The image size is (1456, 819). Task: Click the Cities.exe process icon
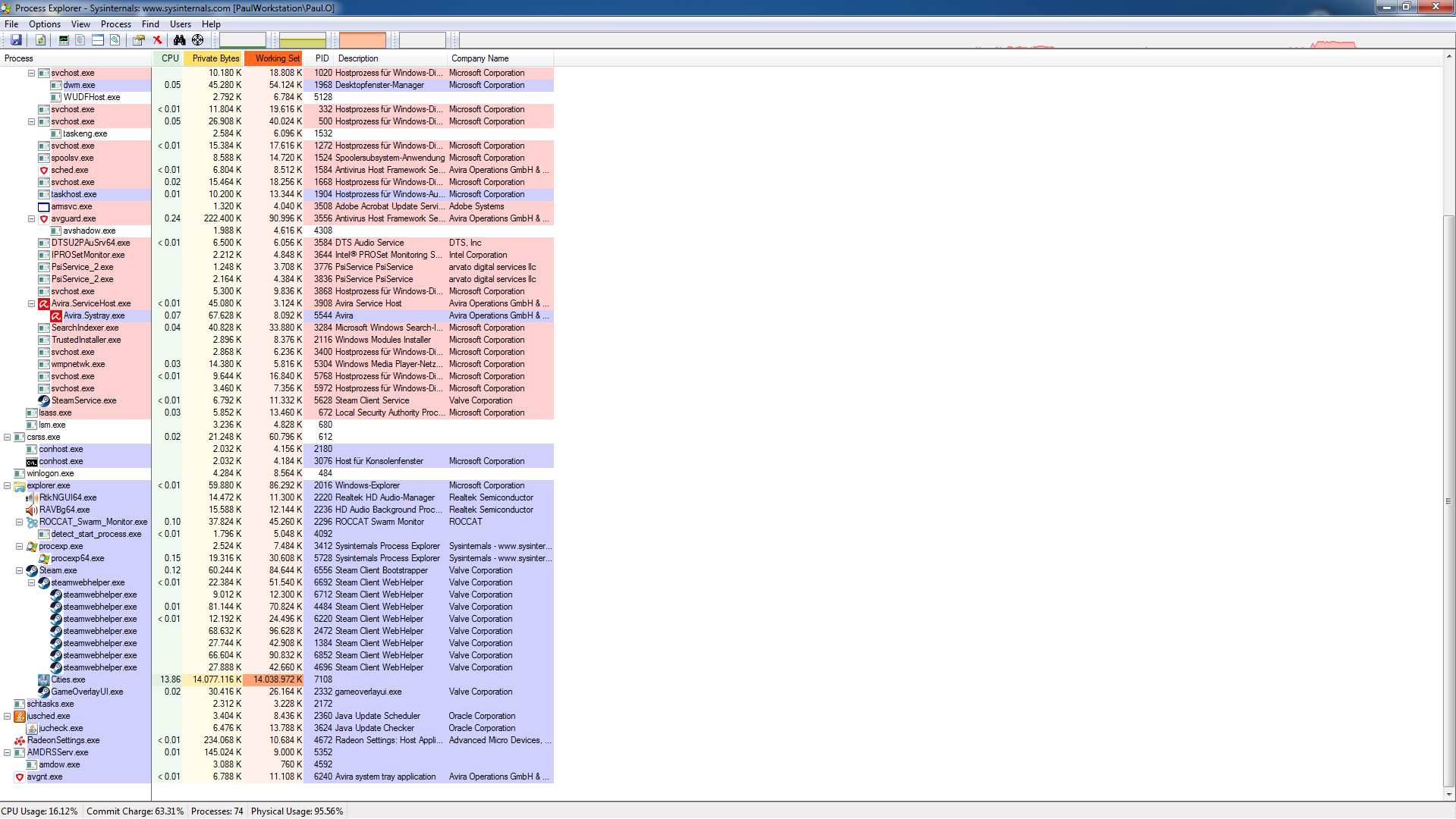(44, 679)
